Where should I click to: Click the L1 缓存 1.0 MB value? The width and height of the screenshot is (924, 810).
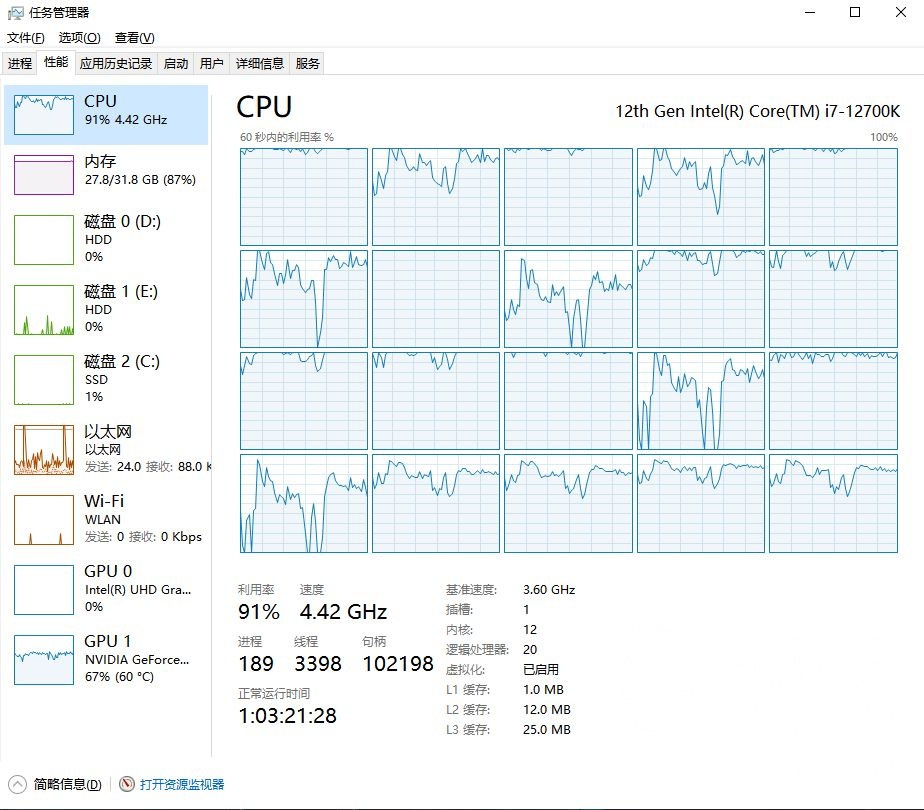click(543, 690)
